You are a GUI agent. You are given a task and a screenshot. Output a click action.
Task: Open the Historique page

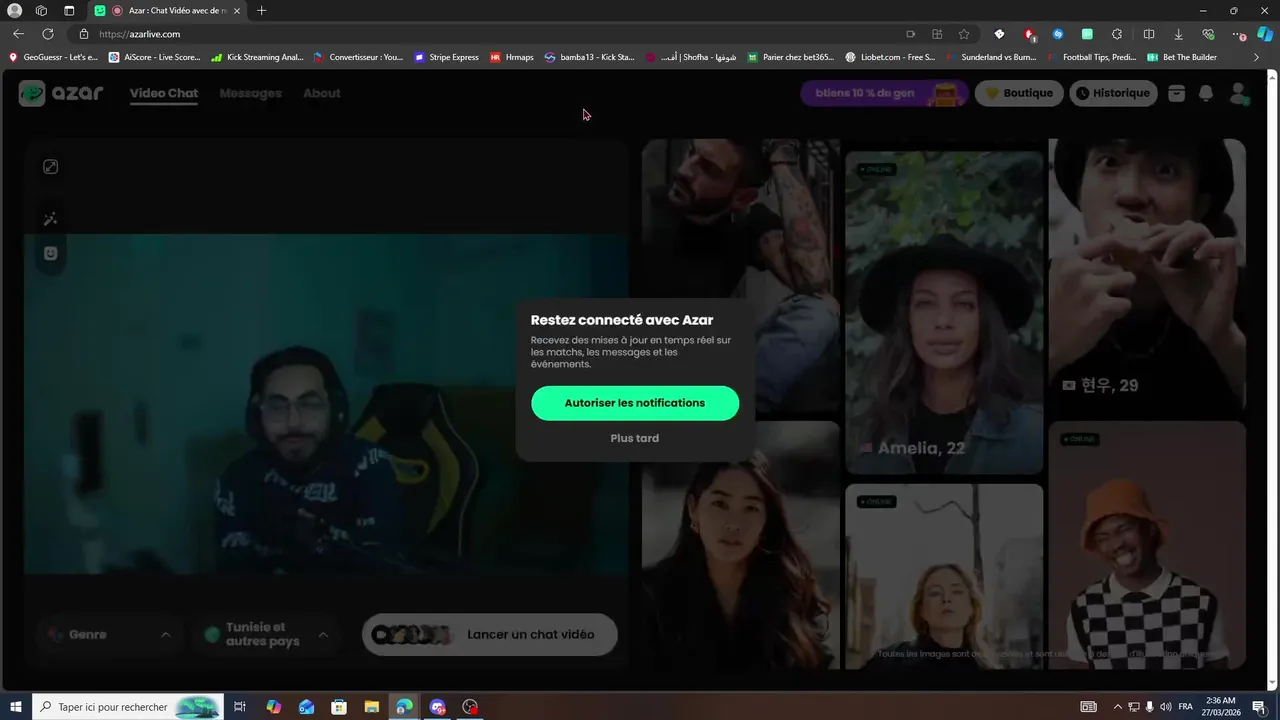(1113, 93)
